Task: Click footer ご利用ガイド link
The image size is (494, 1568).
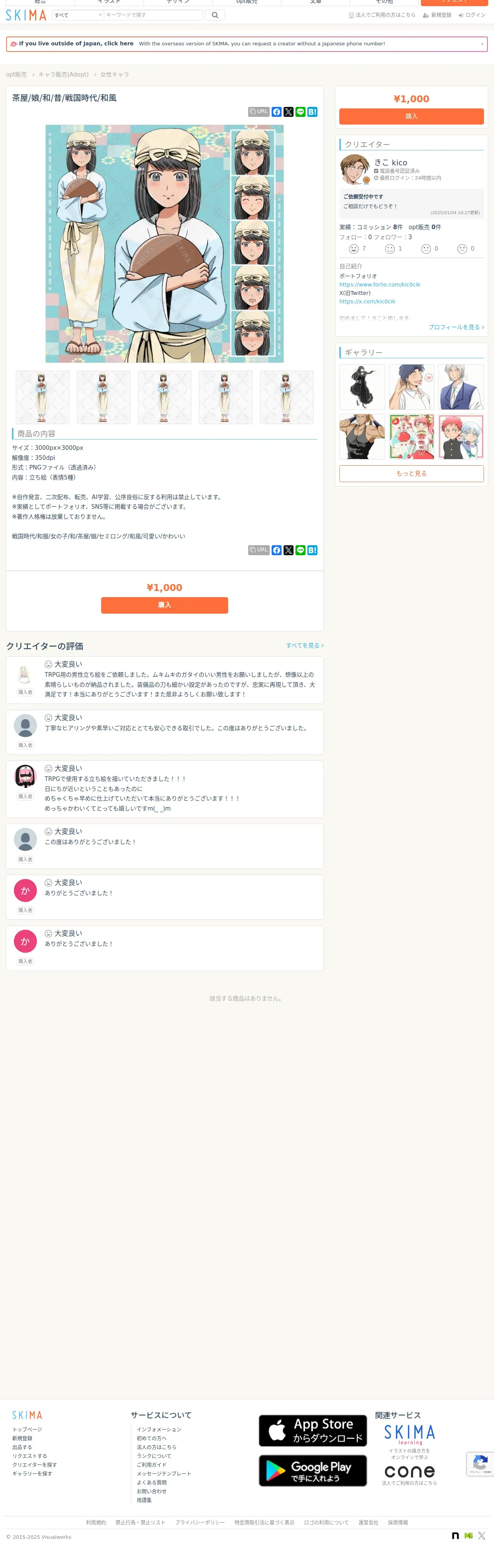Action: 152,1465
